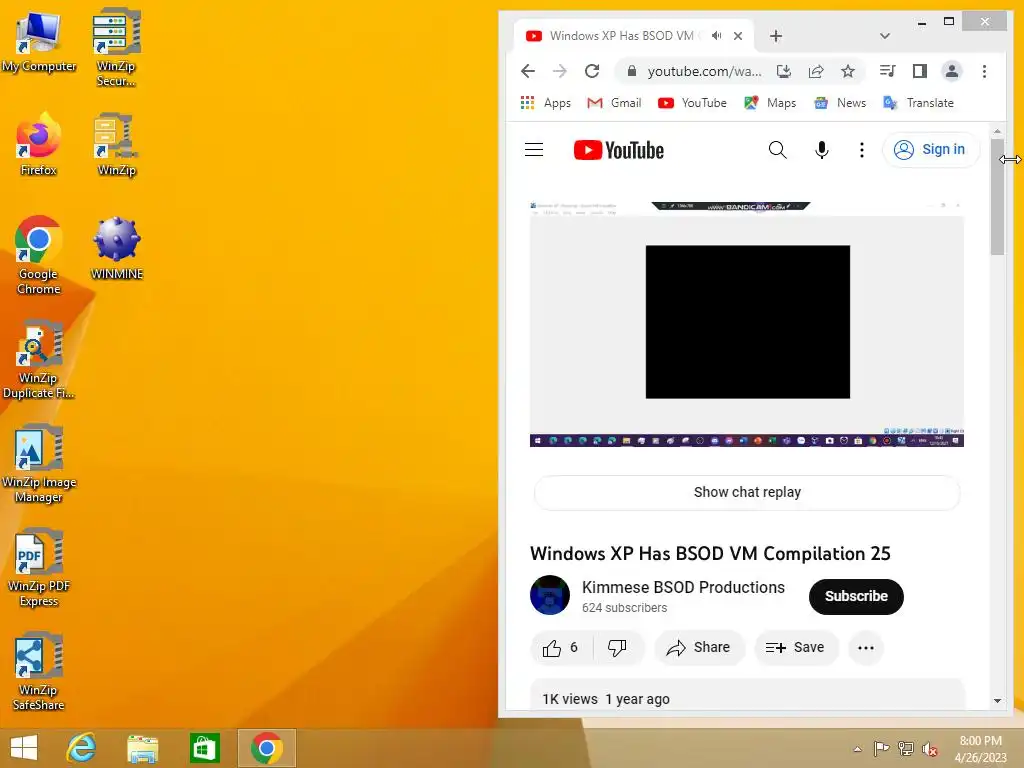Click the Sign in button
The image size is (1024, 768).
click(x=931, y=150)
